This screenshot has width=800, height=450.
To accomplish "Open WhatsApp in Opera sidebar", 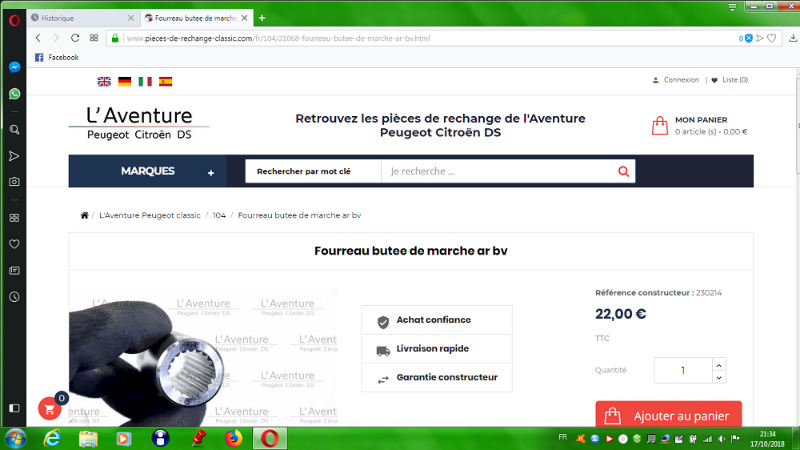I will [14, 94].
